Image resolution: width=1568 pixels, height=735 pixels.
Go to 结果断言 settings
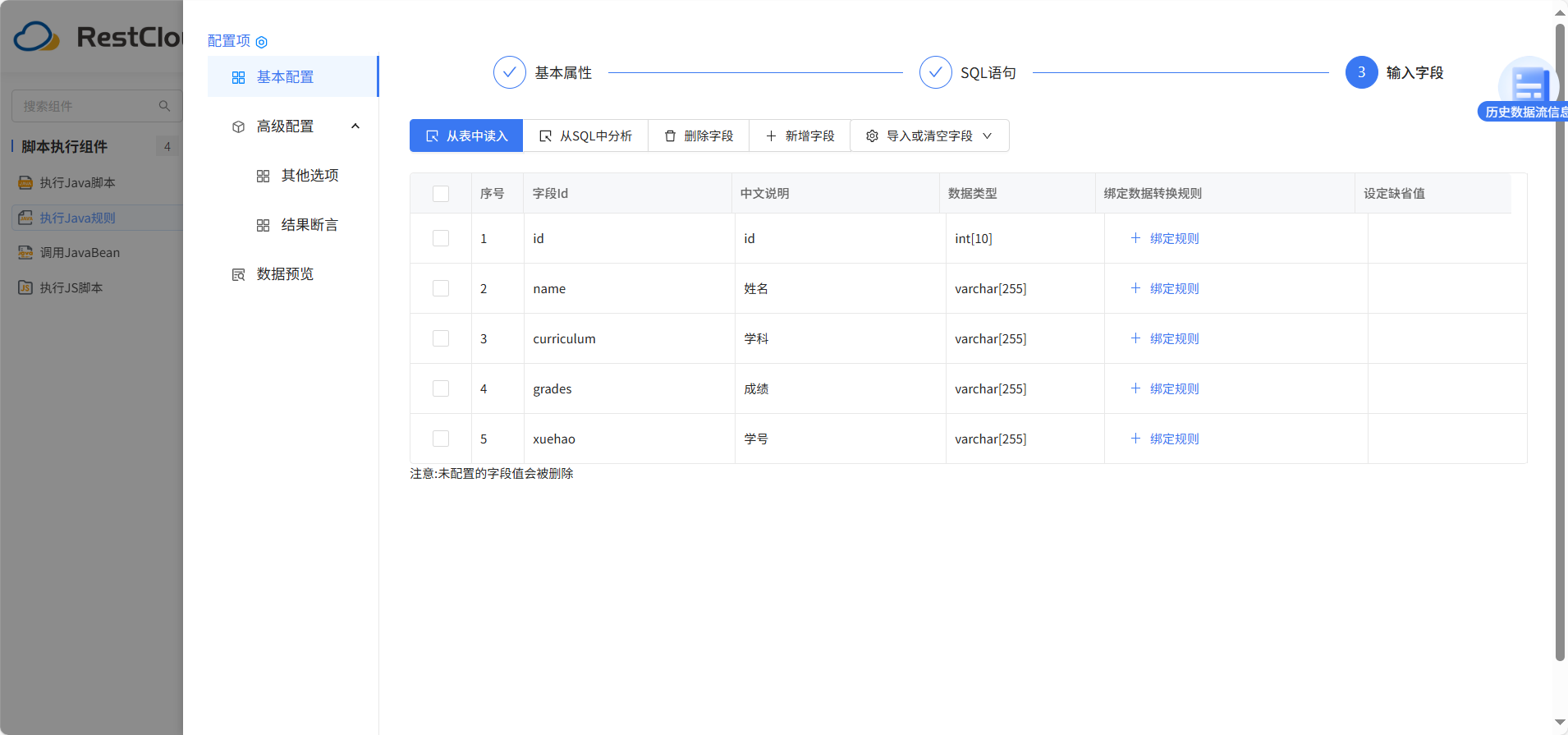tap(309, 225)
